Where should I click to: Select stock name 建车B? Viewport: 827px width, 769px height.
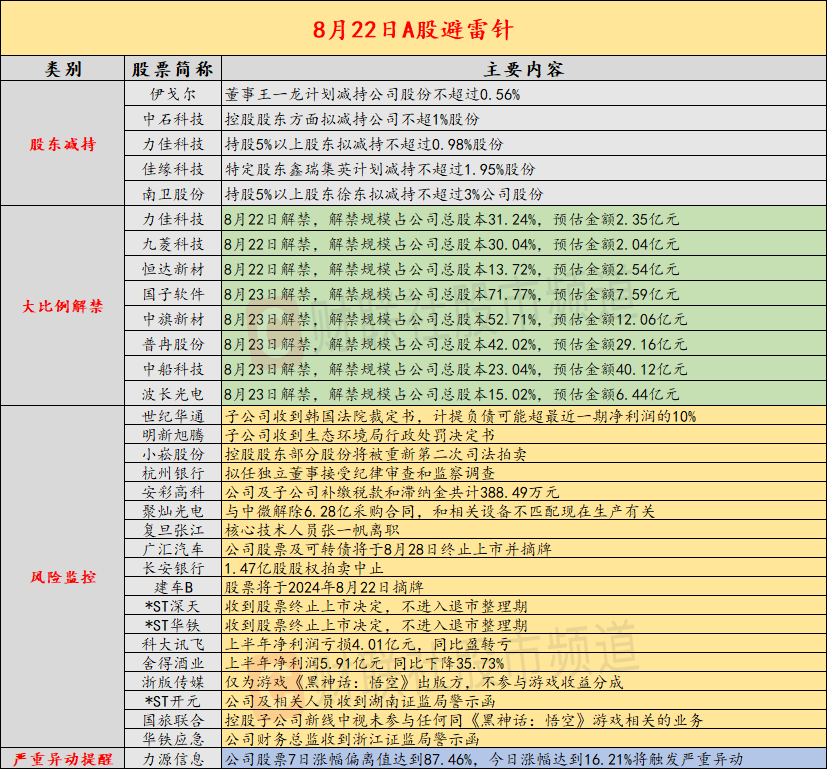pyautogui.click(x=173, y=587)
